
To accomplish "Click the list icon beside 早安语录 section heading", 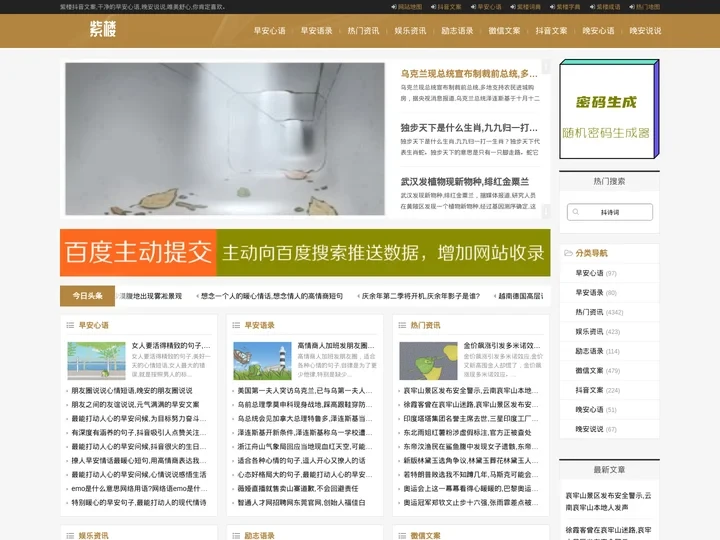I will [236, 325].
